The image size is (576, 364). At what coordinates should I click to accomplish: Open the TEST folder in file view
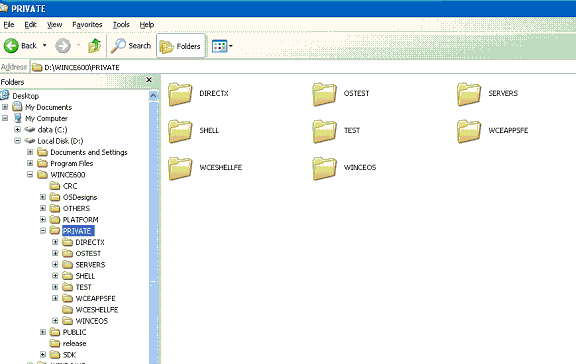click(x=336, y=131)
